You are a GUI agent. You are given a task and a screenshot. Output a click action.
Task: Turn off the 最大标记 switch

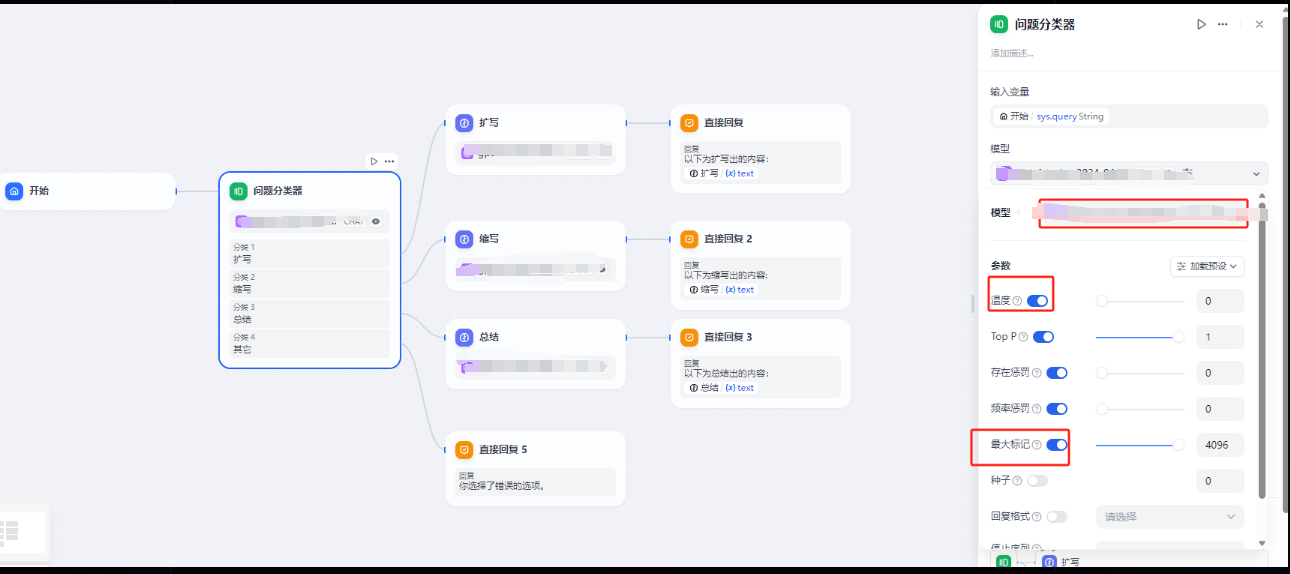coord(1057,445)
